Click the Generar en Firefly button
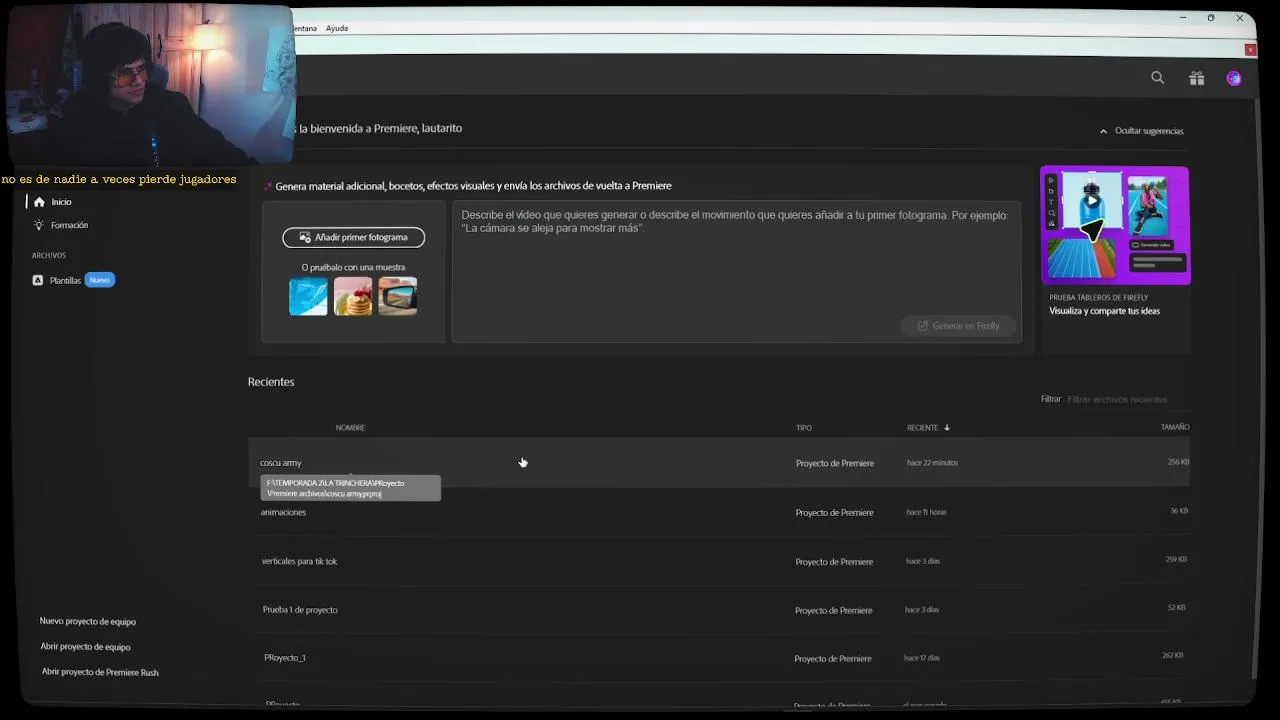The height and width of the screenshot is (720, 1280). pos(958,326)
